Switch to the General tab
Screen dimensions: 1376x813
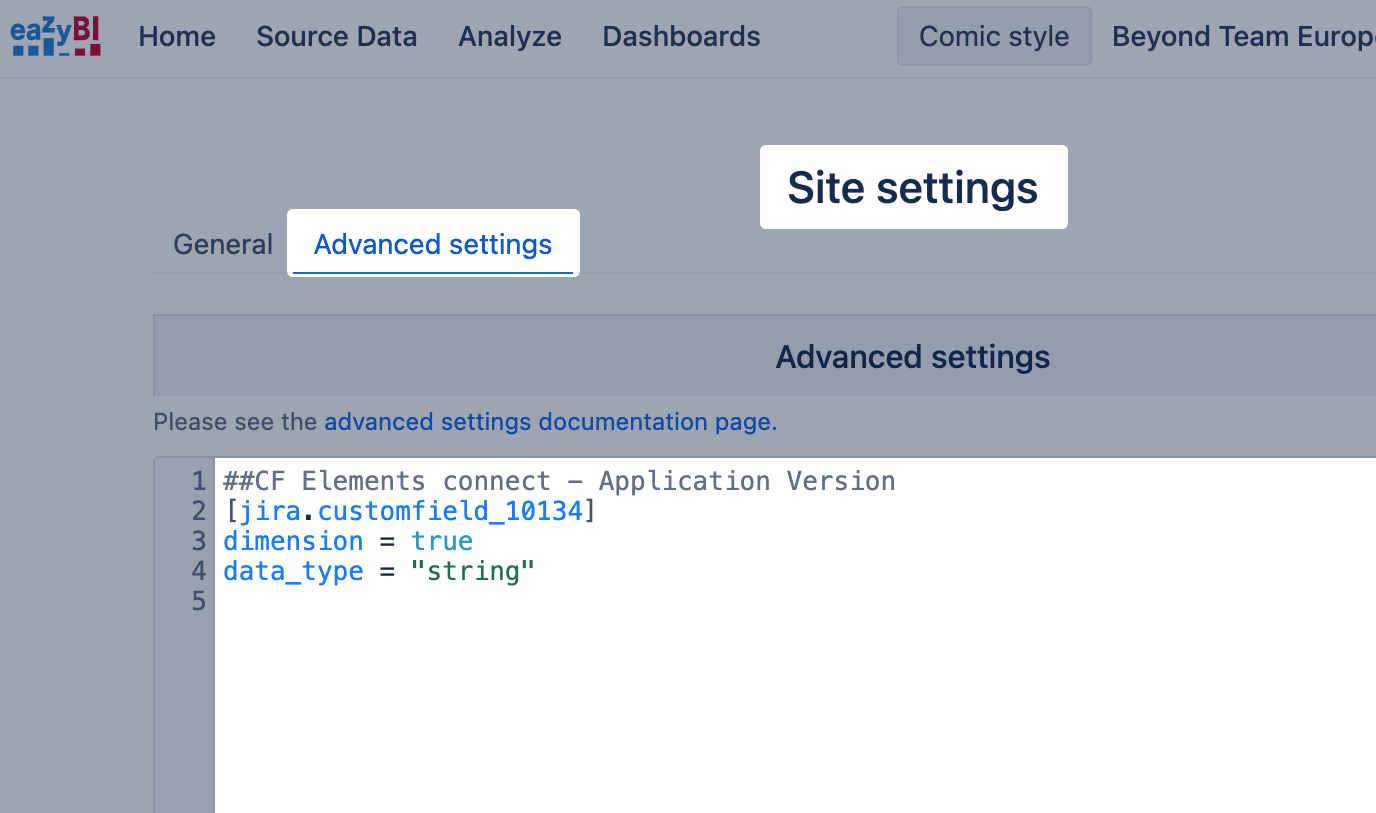tap(223, 245)
